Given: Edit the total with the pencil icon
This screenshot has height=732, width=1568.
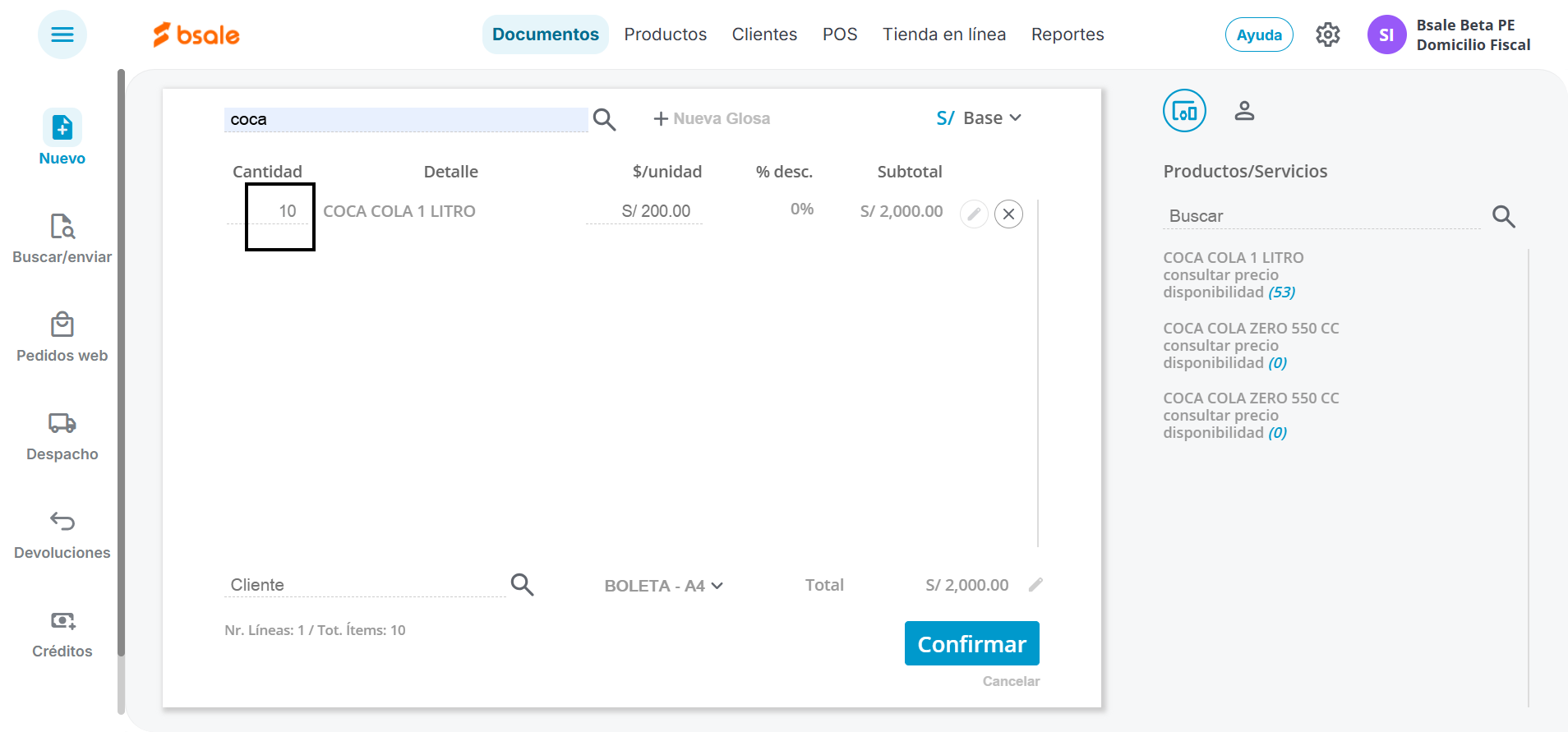Looking at the screenshot, I should click(x=1035, y=584).
